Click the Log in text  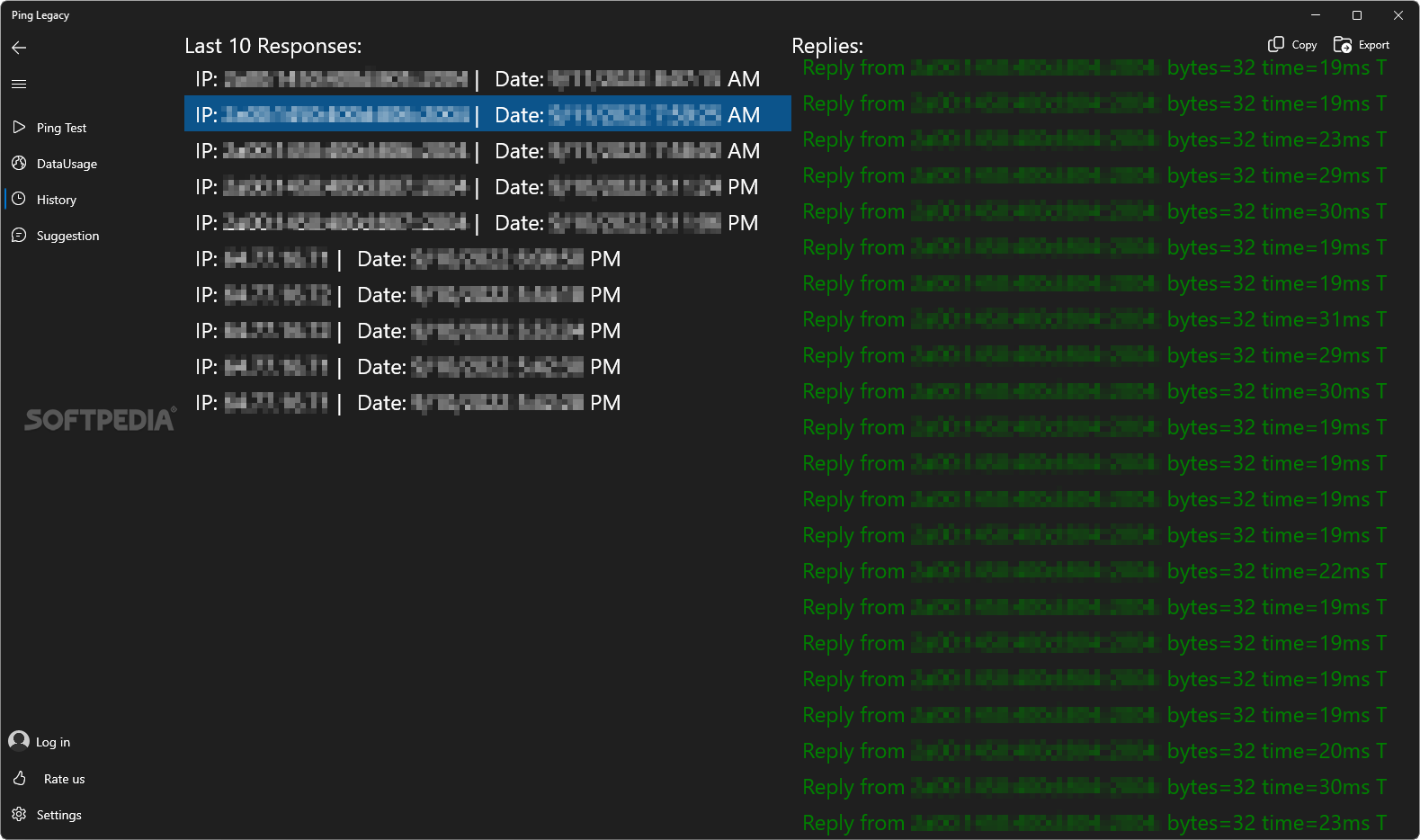(x=53, y=742)
